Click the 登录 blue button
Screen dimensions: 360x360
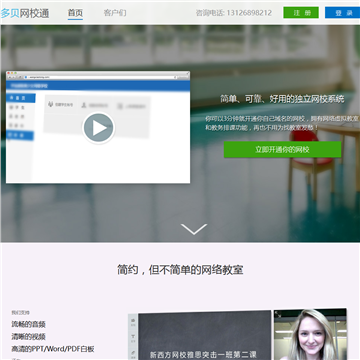342,13
